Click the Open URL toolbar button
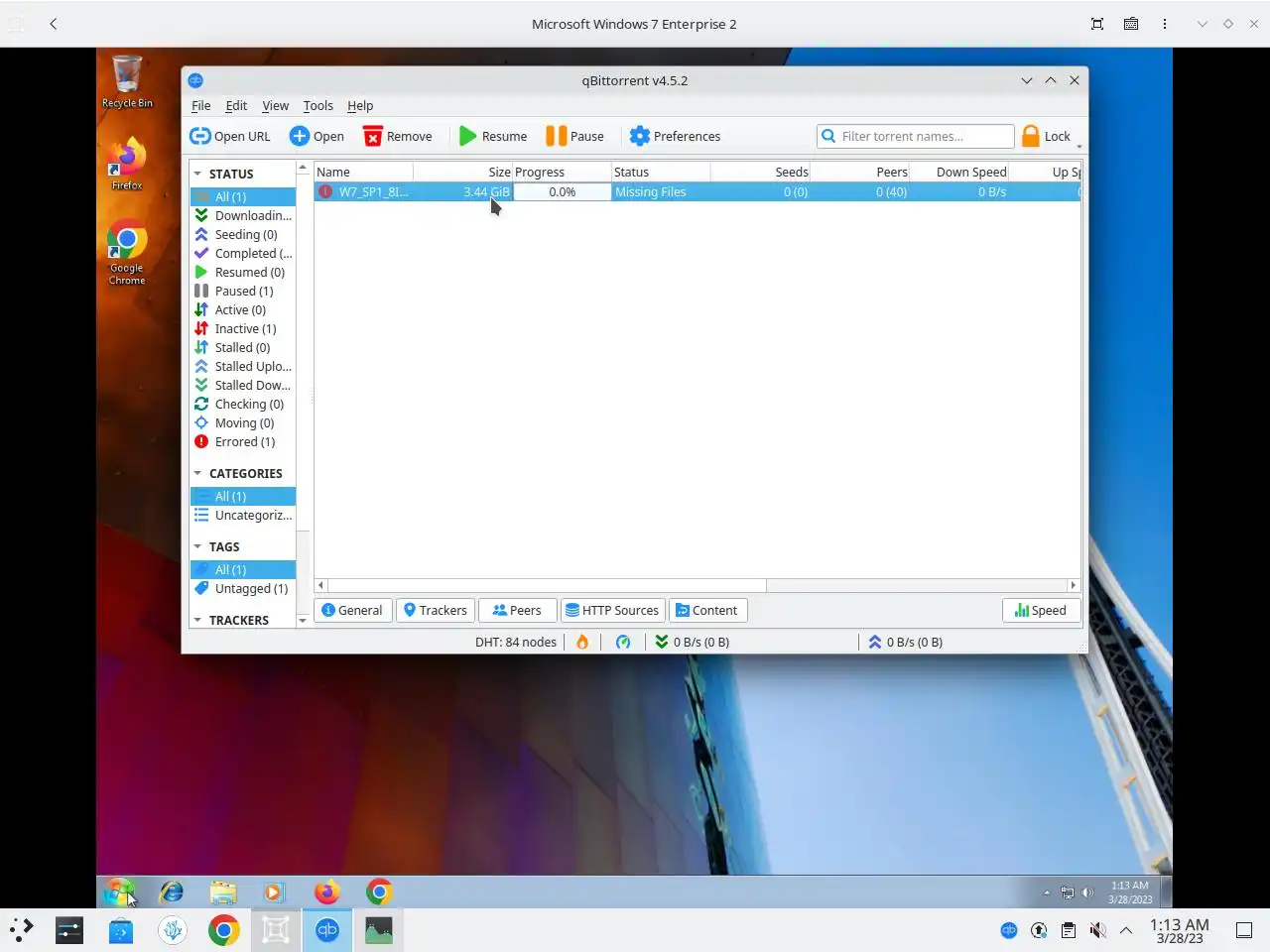Viewport: 1270px width, 952px height. (230, 136)
